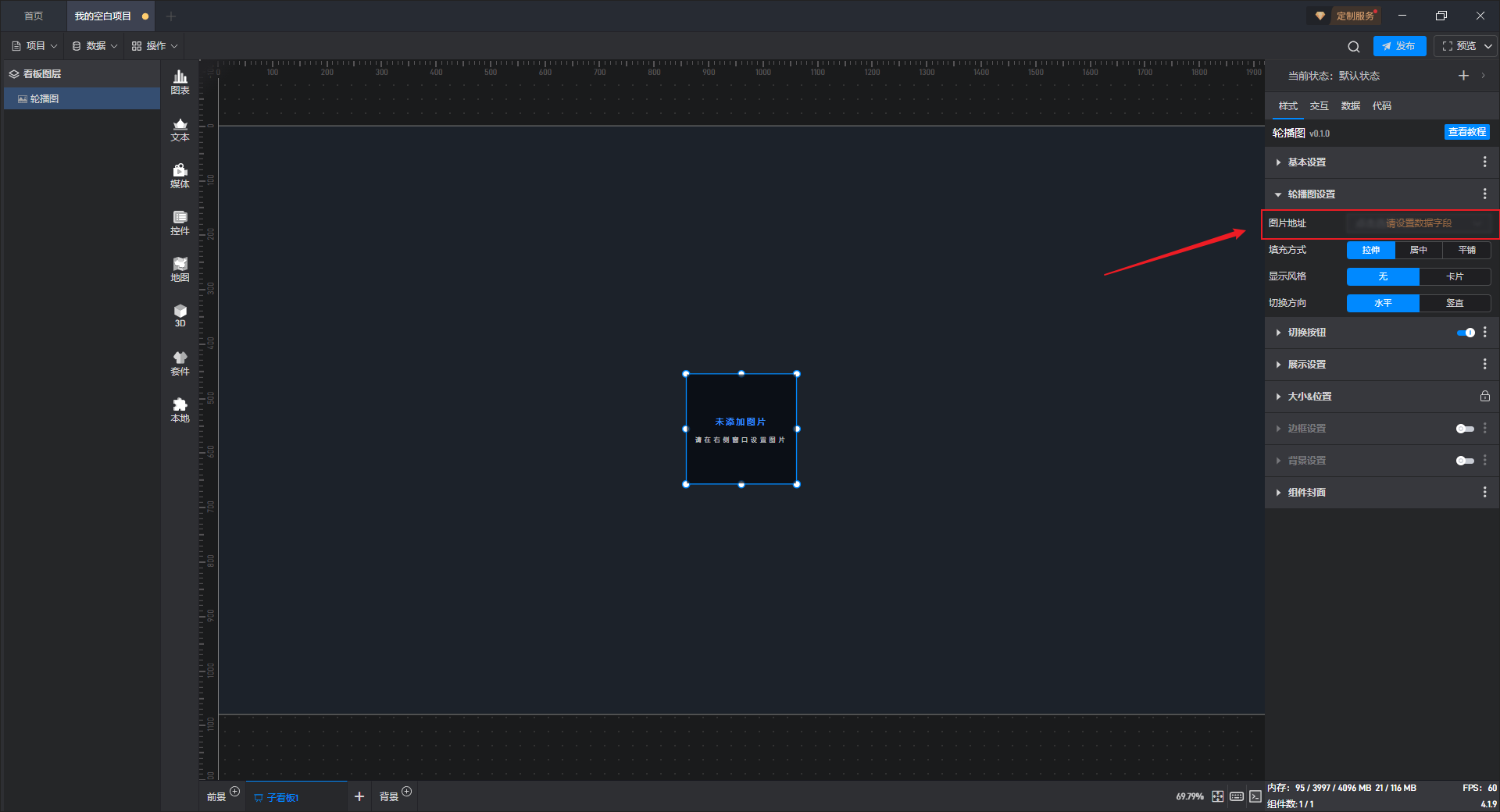Open the 数据 dropdown menu in toolbar

95,46
